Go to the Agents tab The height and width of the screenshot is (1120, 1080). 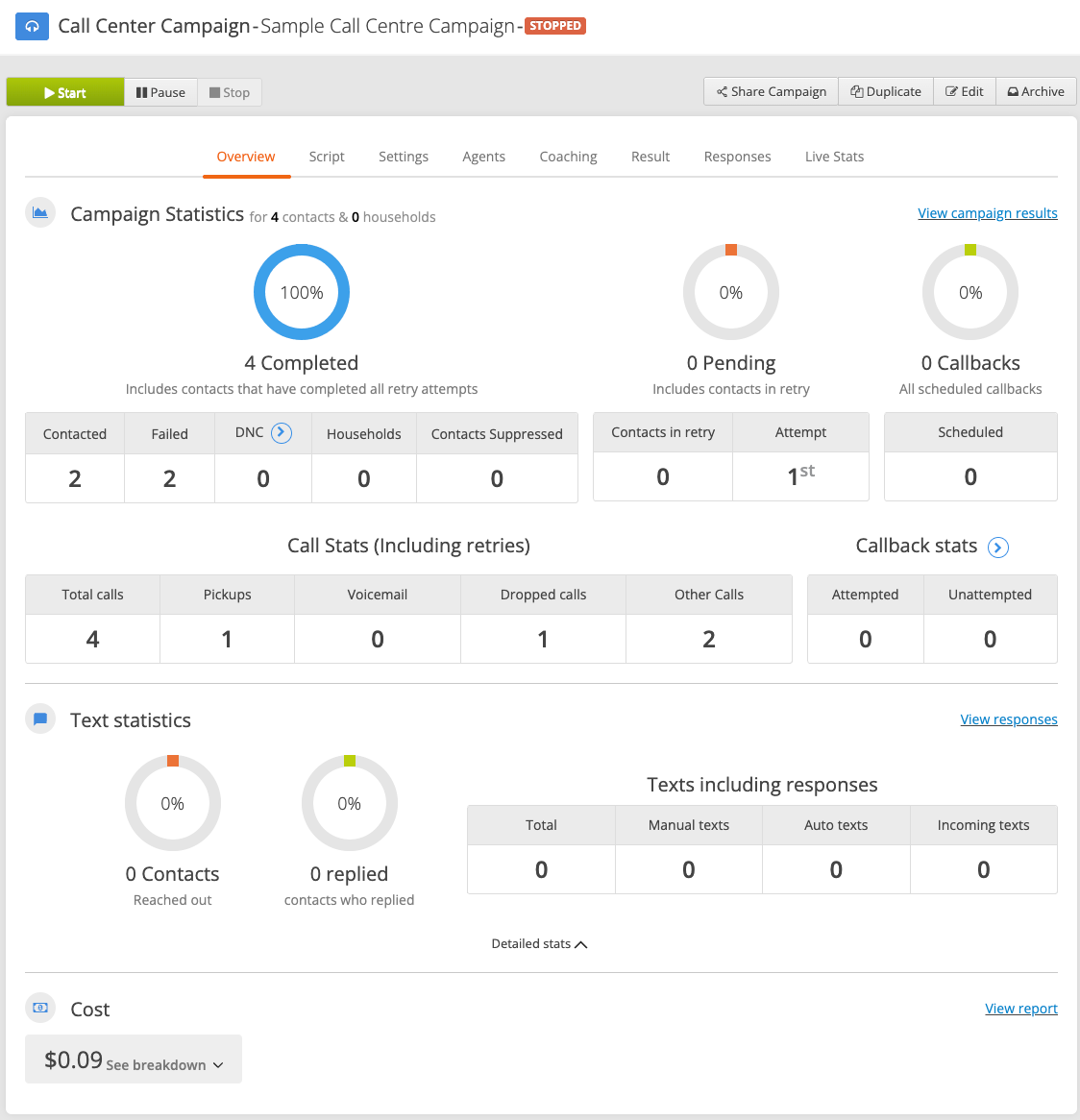pos(483,157)
